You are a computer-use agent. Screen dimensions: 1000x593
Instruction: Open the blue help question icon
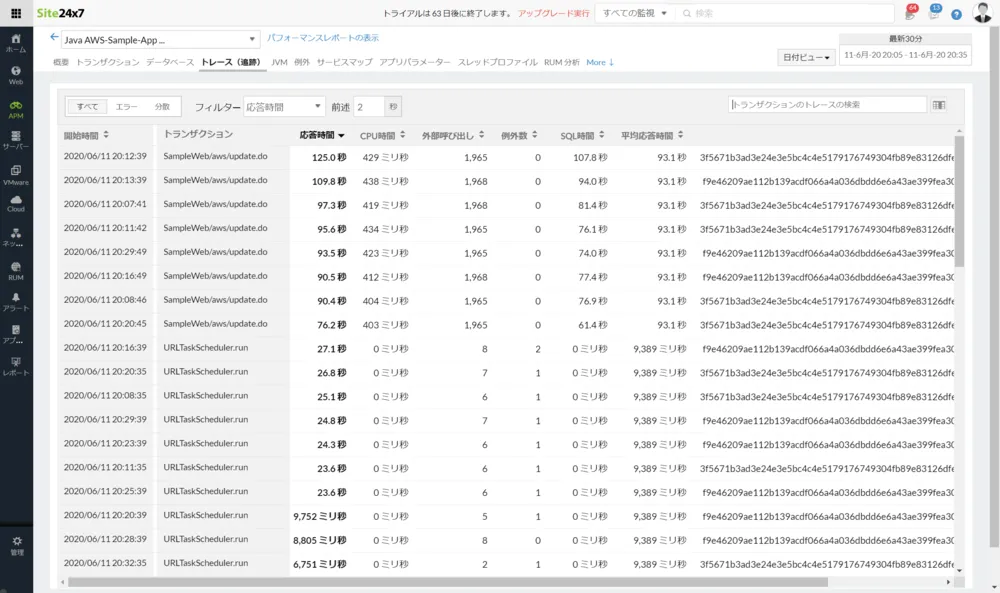point(956,14)
